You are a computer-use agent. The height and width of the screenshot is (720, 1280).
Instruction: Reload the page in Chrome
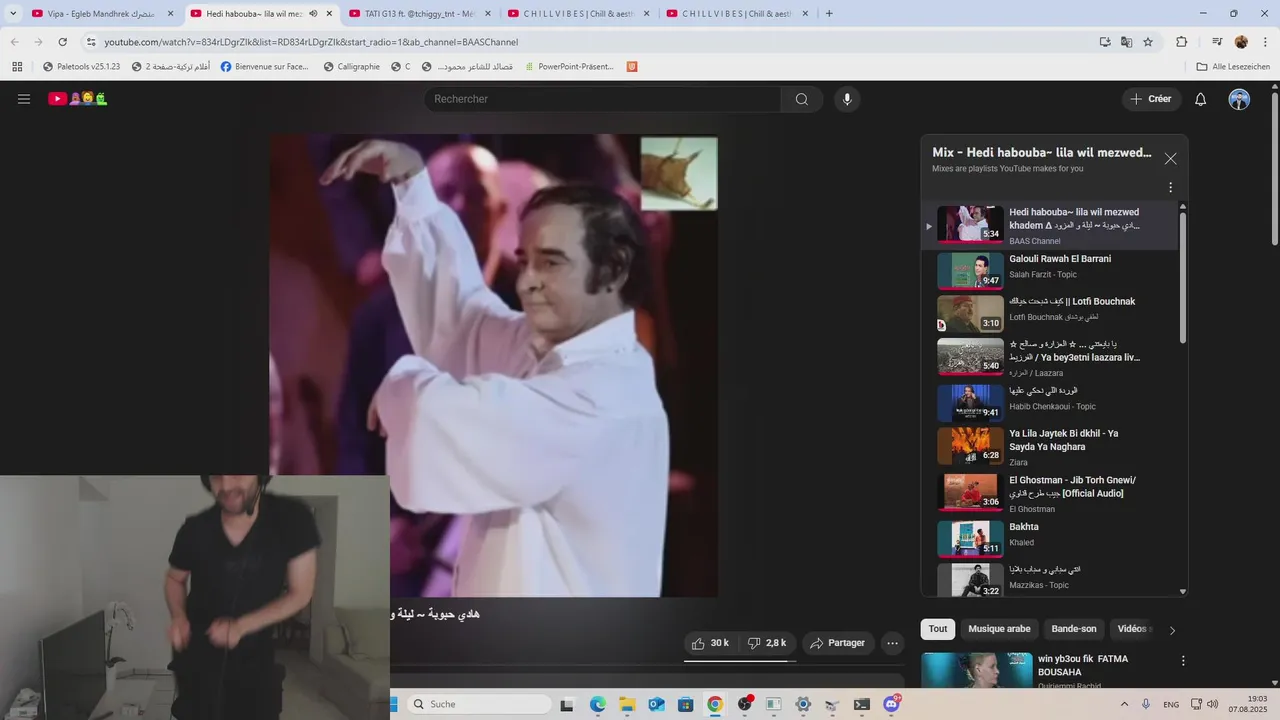pos(62,42)
